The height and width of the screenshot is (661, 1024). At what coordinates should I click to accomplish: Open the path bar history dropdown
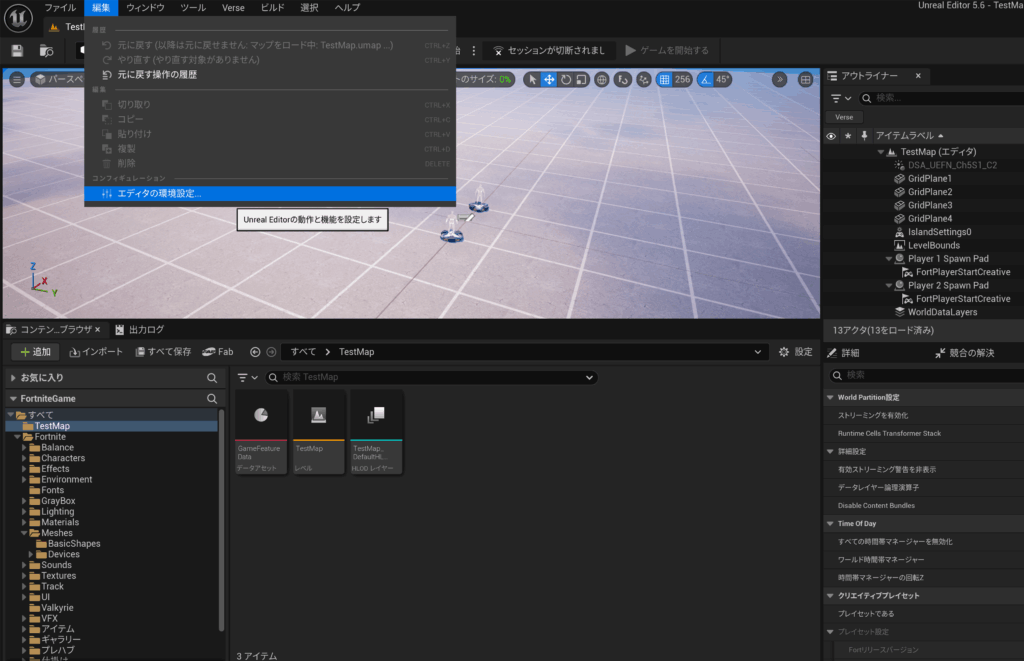758,352
